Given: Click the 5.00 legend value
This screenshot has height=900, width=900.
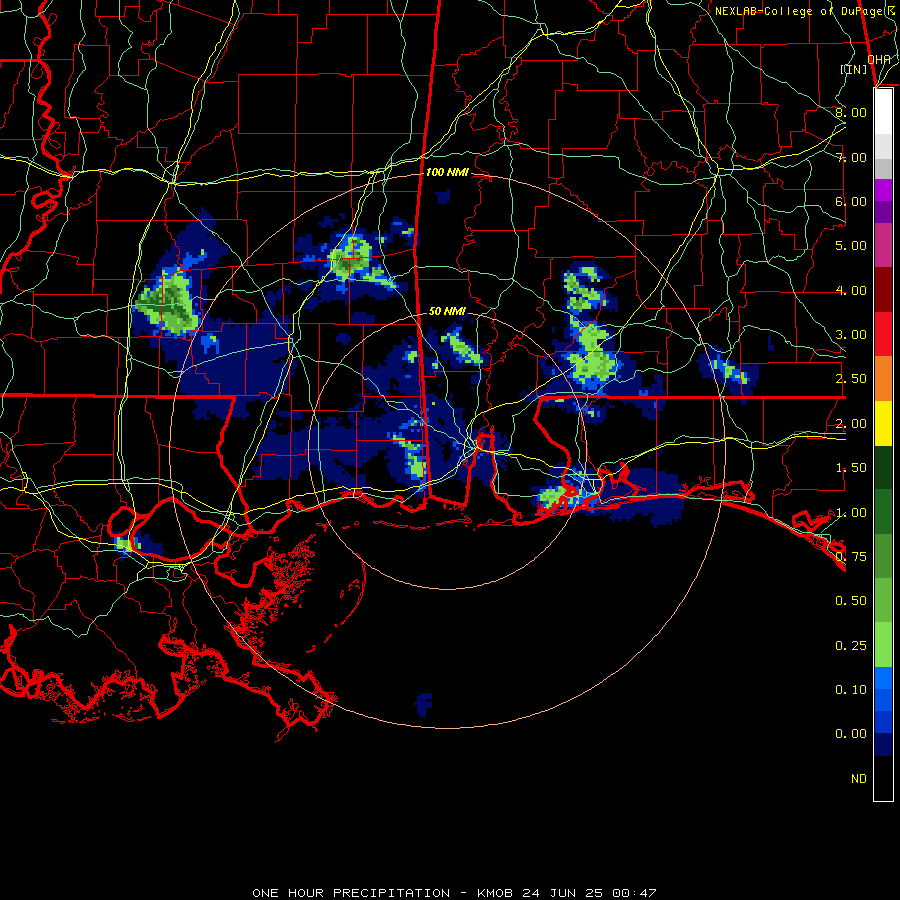Looking at the screenshot, I should point(851,246).
